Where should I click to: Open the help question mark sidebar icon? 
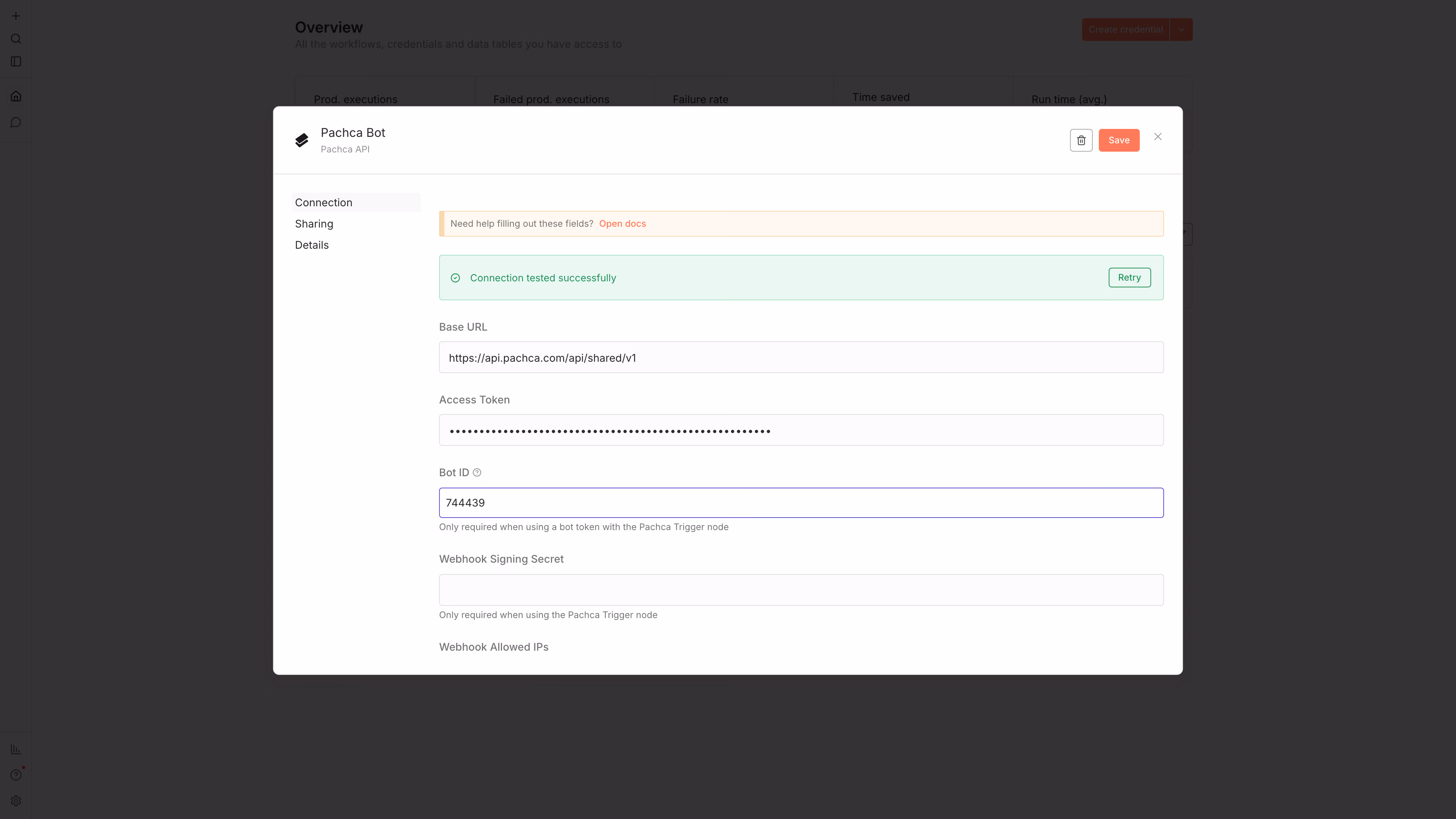click(x=16, y=775)
